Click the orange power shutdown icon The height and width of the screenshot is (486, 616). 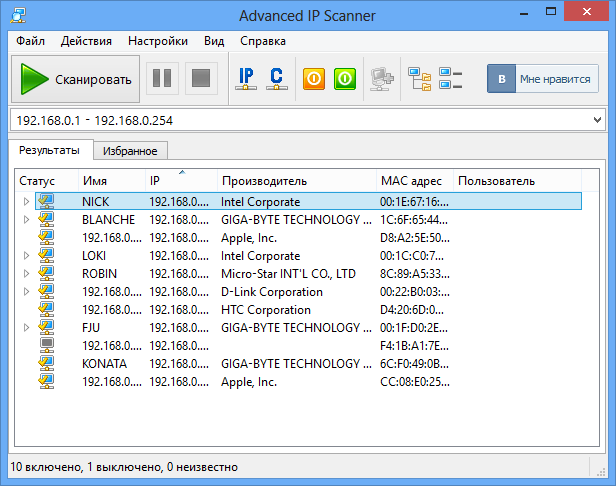click(314, 79)
